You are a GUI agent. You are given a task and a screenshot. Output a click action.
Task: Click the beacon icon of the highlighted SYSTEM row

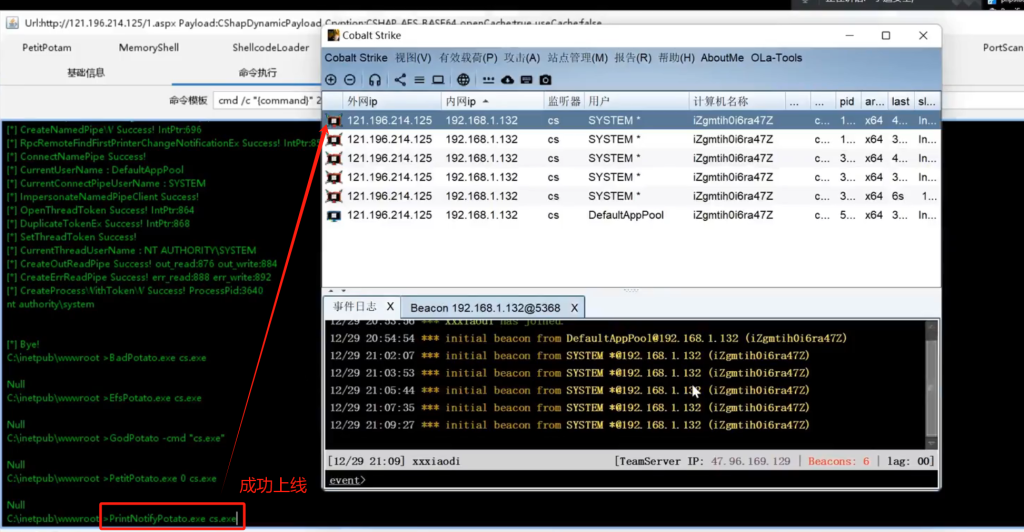pos(334,121)
